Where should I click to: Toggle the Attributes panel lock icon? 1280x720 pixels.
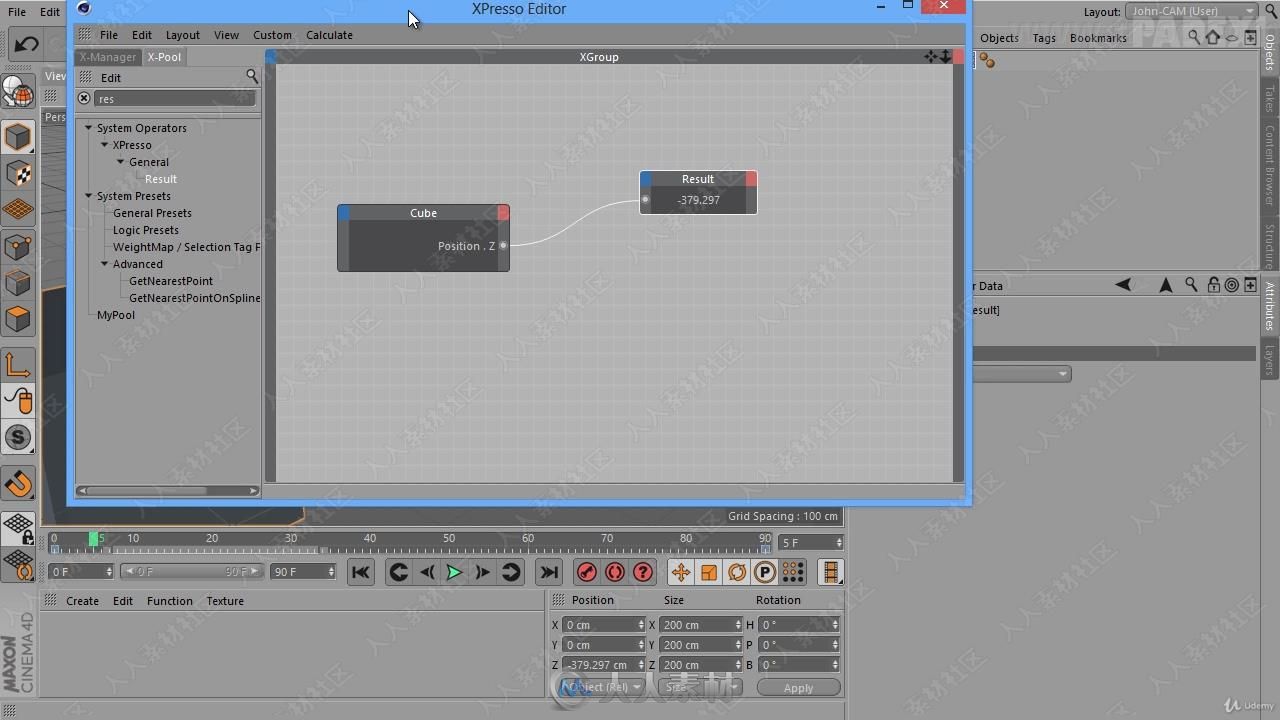pos(1213,285)
